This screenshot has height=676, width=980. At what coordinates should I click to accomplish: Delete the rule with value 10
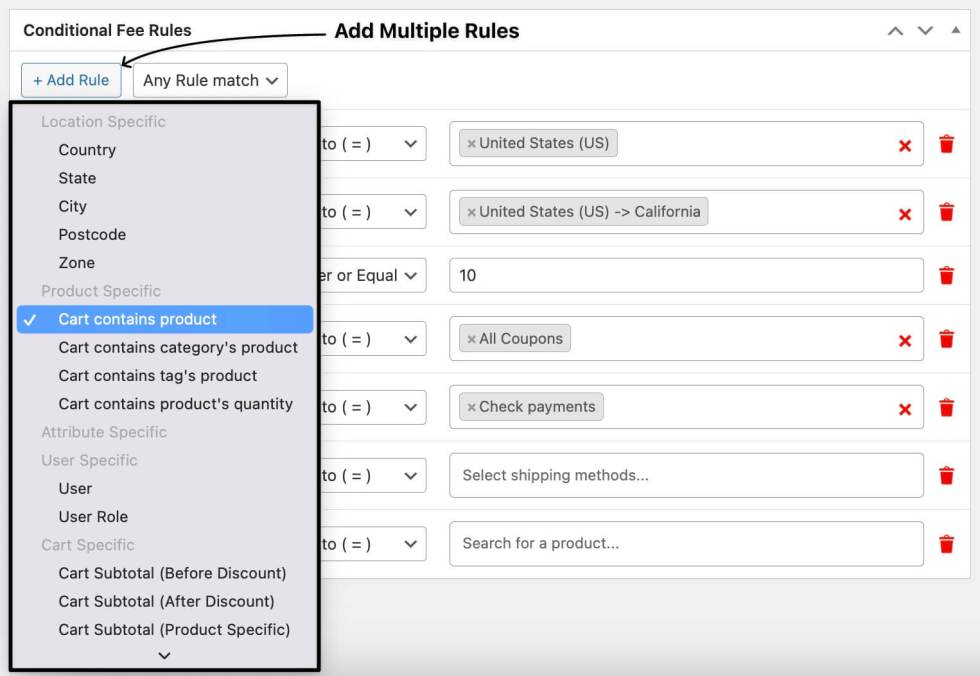[x=946, y=275]
